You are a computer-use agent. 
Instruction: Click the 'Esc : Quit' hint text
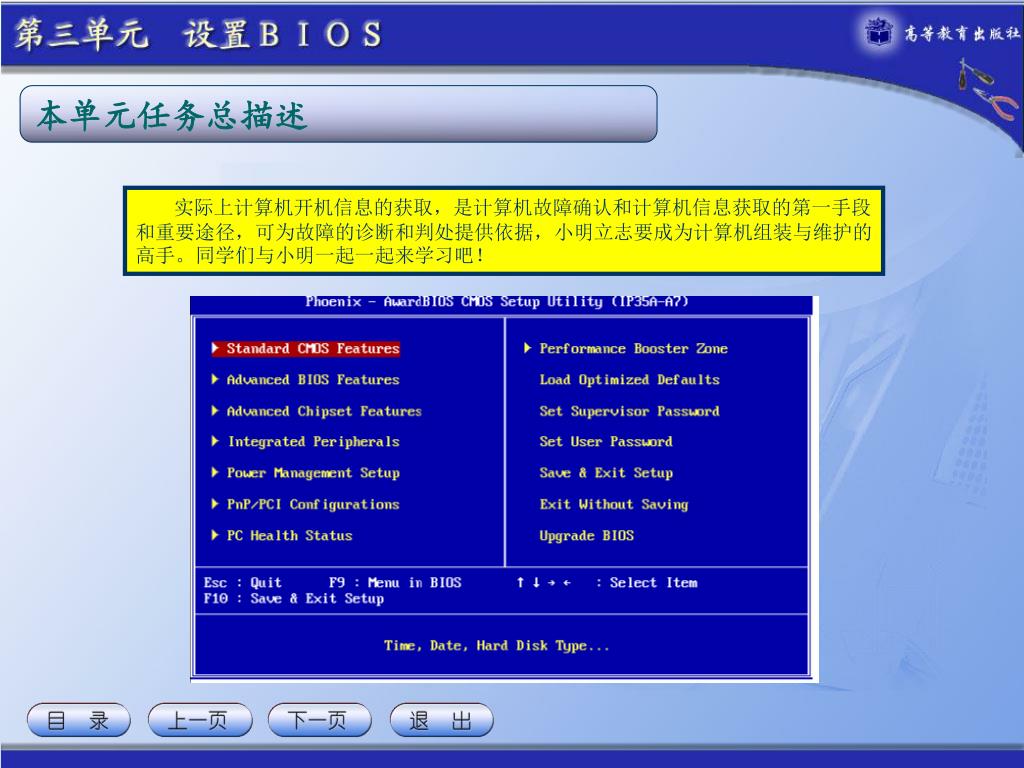coord(242,583)
